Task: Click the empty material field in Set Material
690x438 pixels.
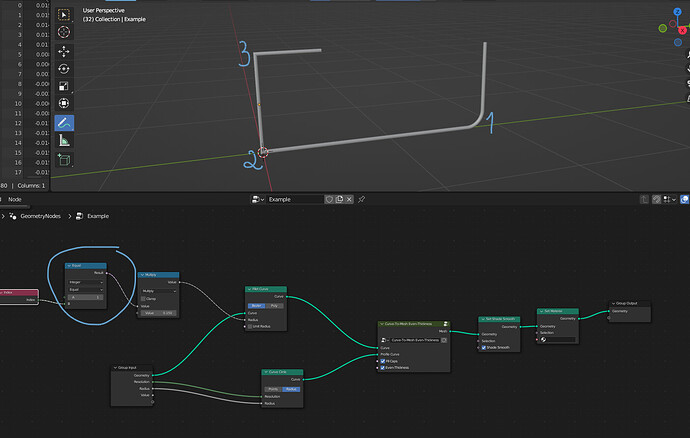Action: pos(558,339)
